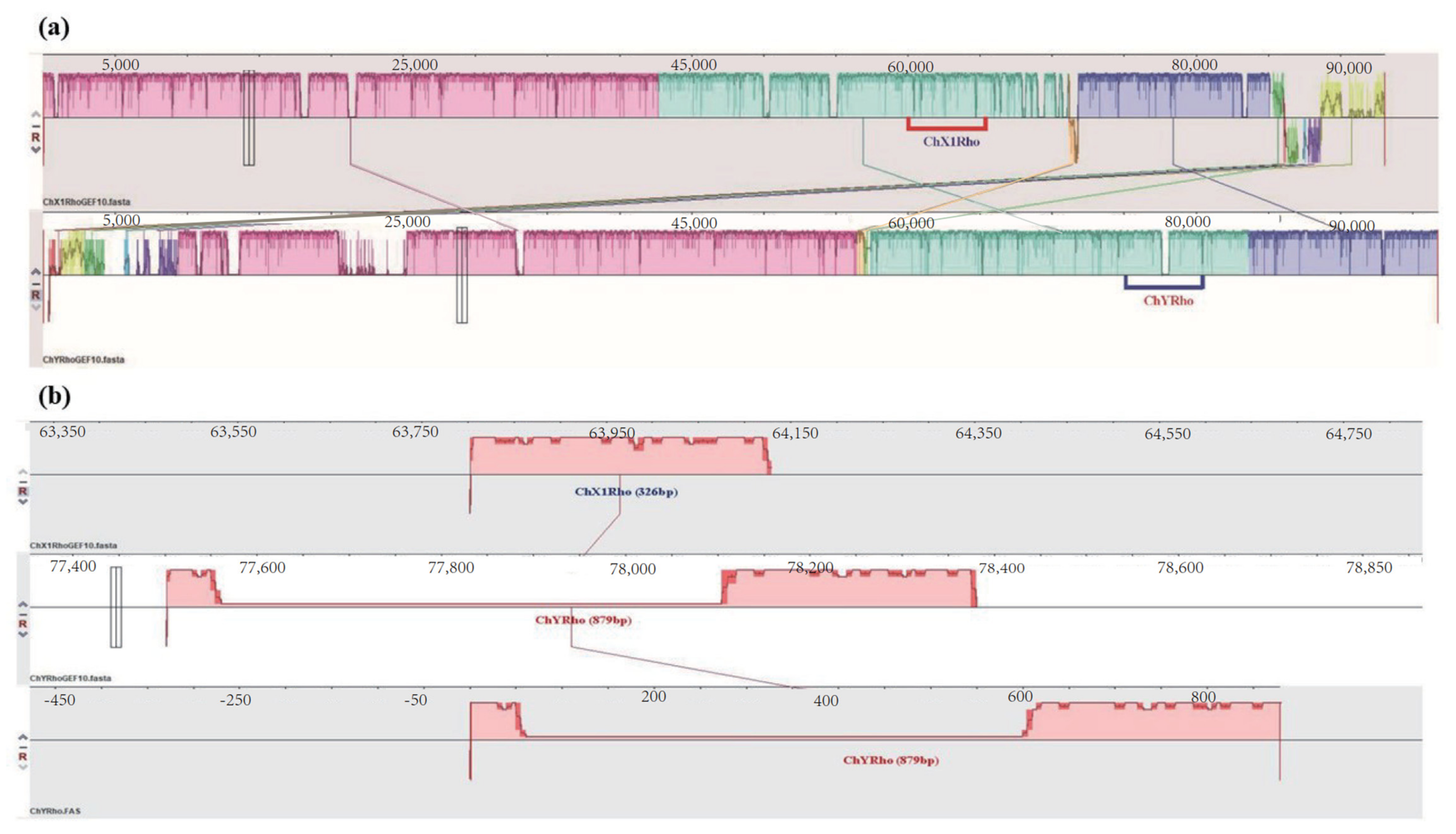The image size is (1456, 834).
Task: Click ruler position -250
Action: [235, 700]
